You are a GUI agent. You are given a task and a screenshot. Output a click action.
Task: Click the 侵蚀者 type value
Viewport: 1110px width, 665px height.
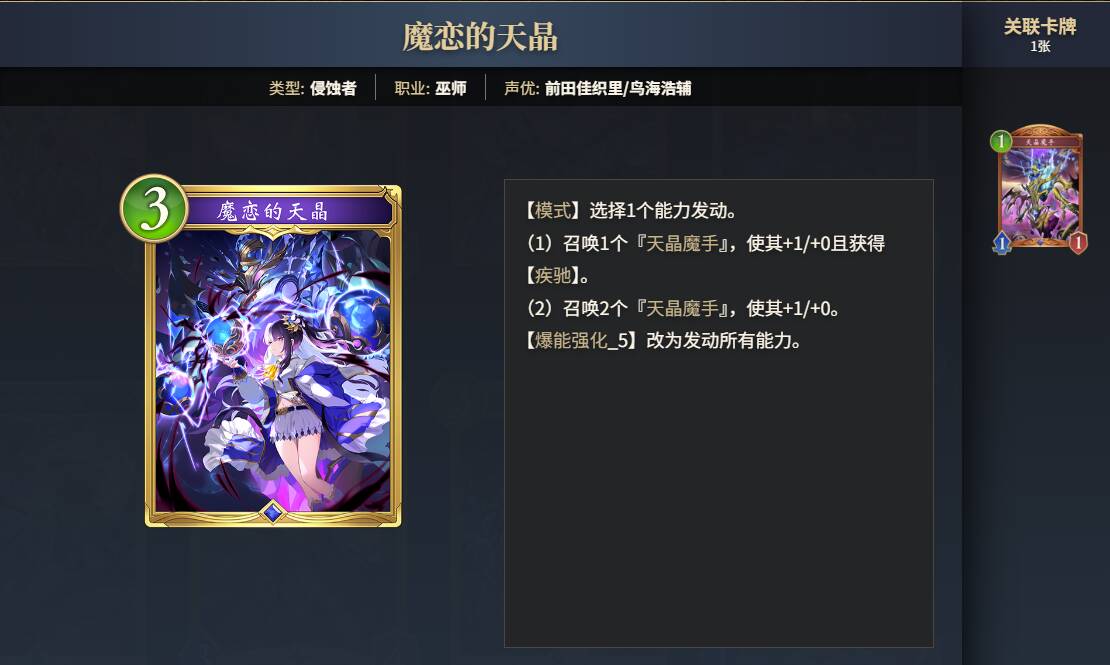(333, 89)
